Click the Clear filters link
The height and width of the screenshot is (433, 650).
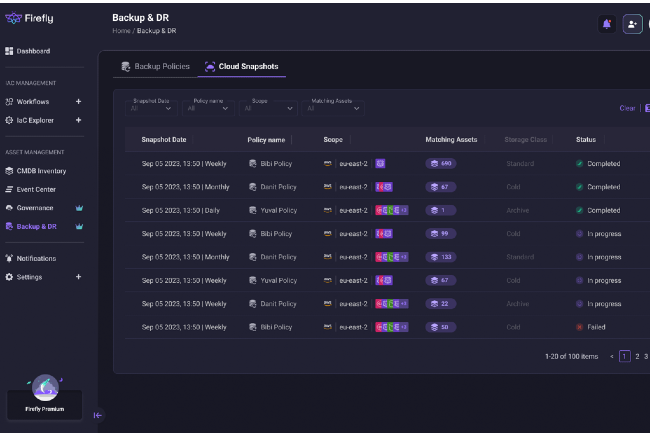(x=627, y=108)
